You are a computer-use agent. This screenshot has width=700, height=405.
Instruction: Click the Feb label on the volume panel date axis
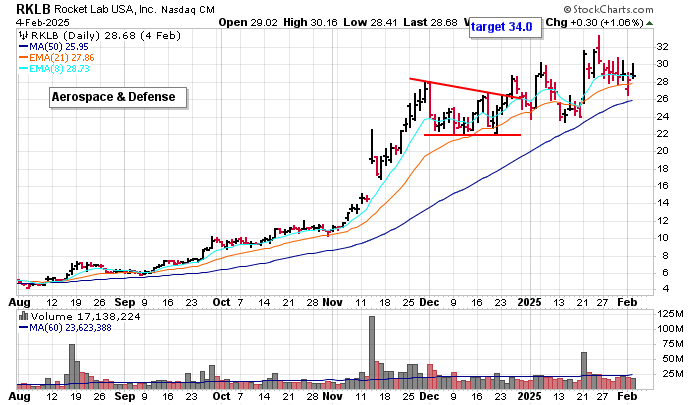click(x=627, y=396)
